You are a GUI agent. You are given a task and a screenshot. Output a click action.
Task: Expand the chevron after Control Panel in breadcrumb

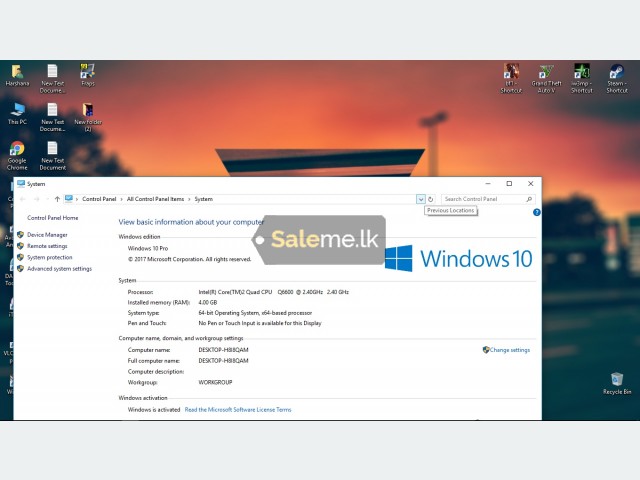(121, 199)
